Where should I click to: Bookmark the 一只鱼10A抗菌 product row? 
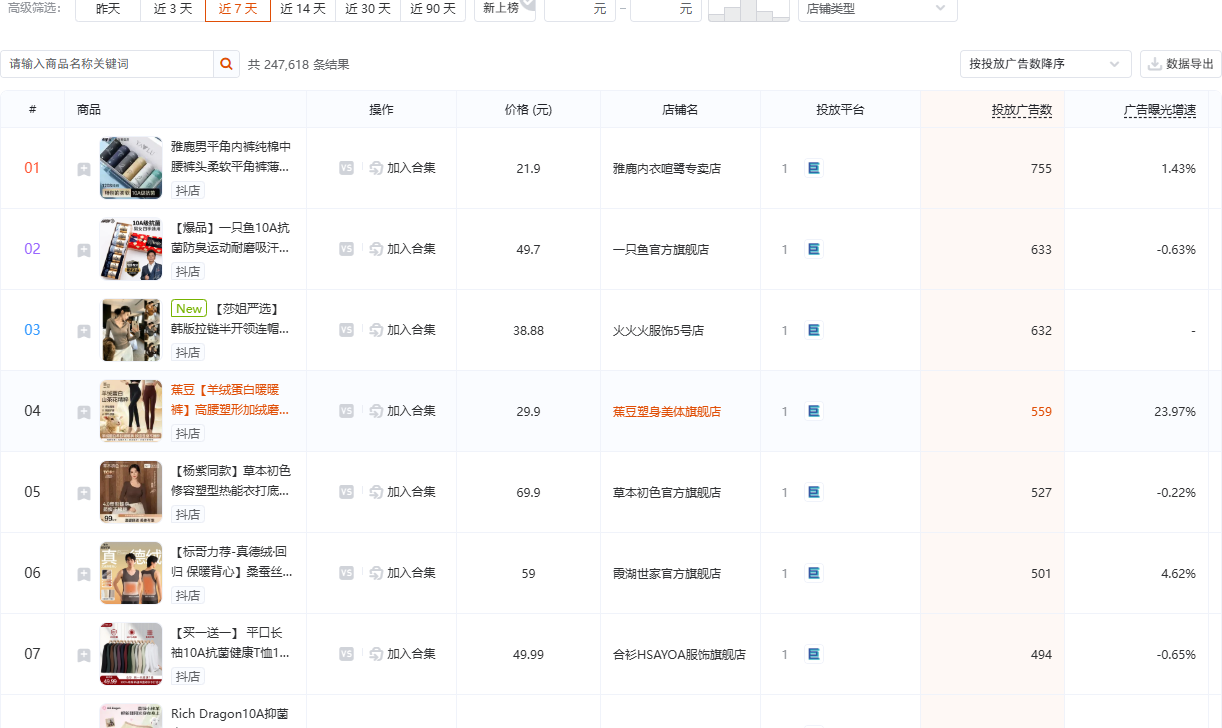pyautogui.click(x=84, y=250)
